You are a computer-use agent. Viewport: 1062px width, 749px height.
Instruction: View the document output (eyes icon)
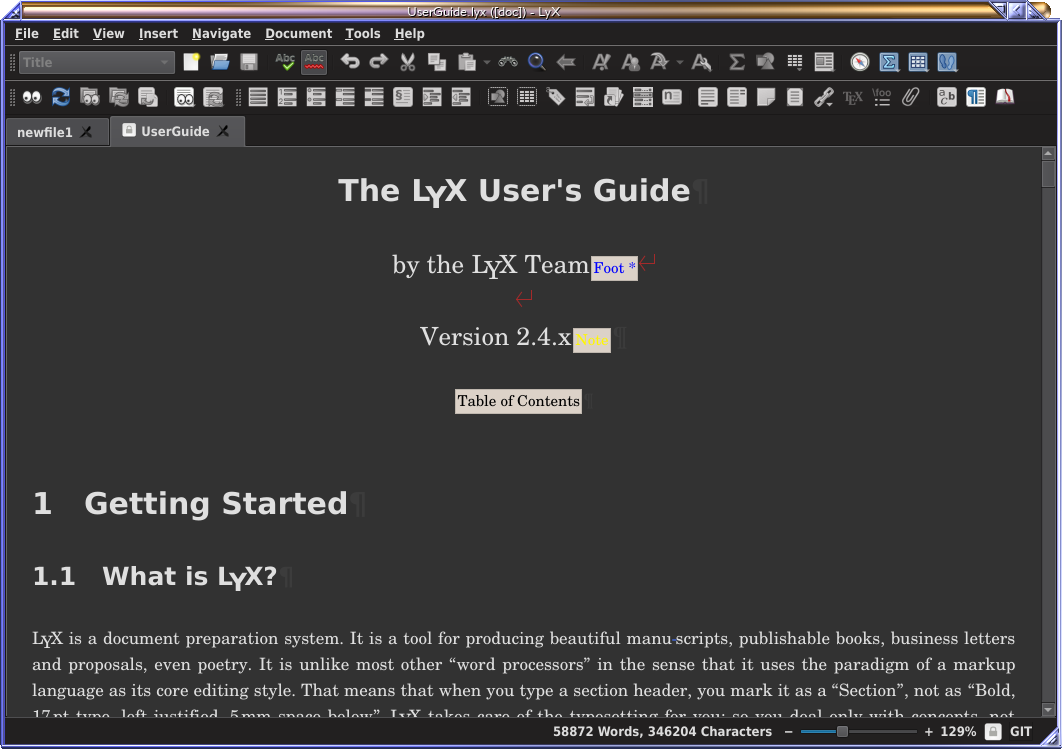(32, 97)
